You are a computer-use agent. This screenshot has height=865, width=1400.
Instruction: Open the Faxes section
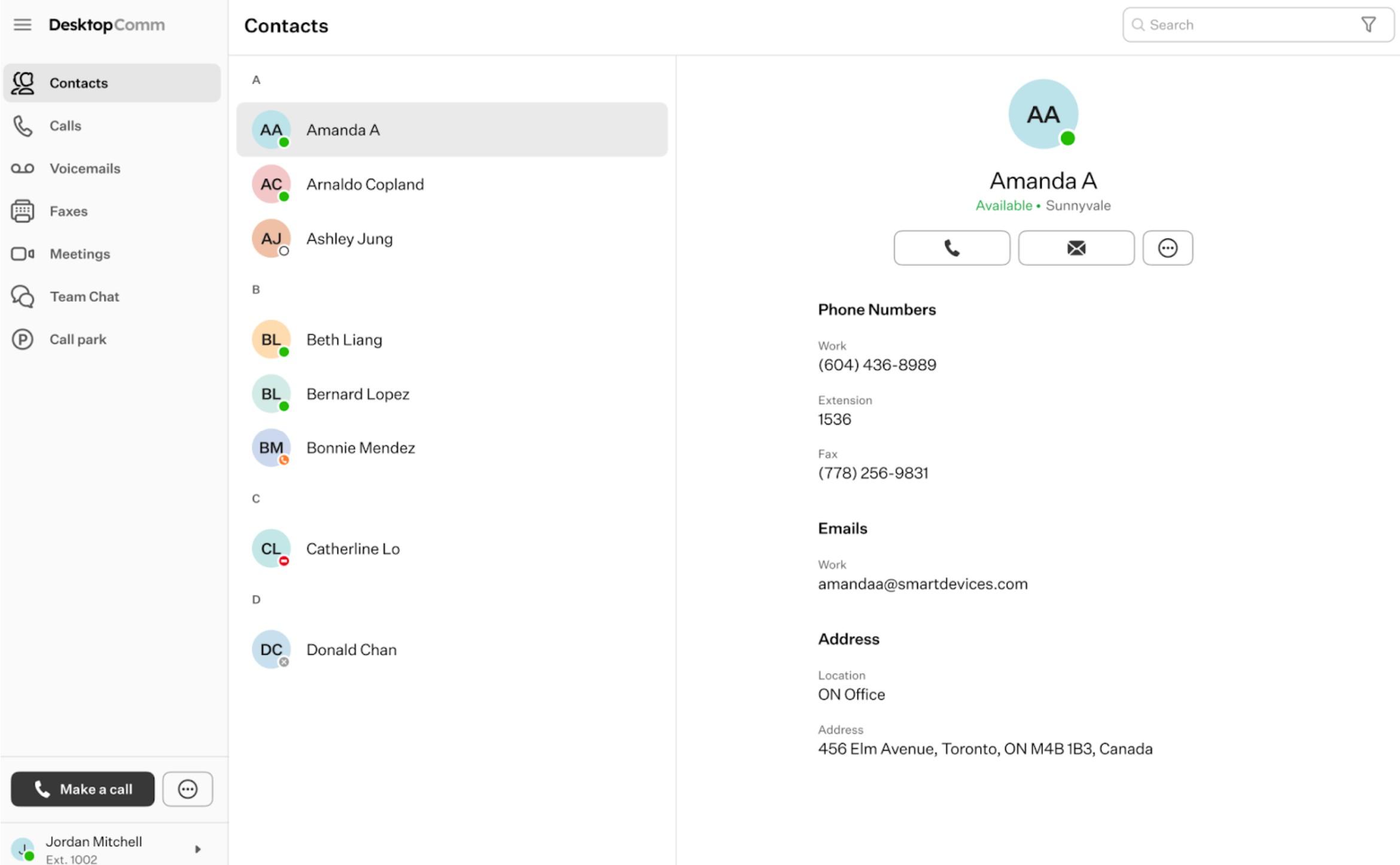(112, 211)
